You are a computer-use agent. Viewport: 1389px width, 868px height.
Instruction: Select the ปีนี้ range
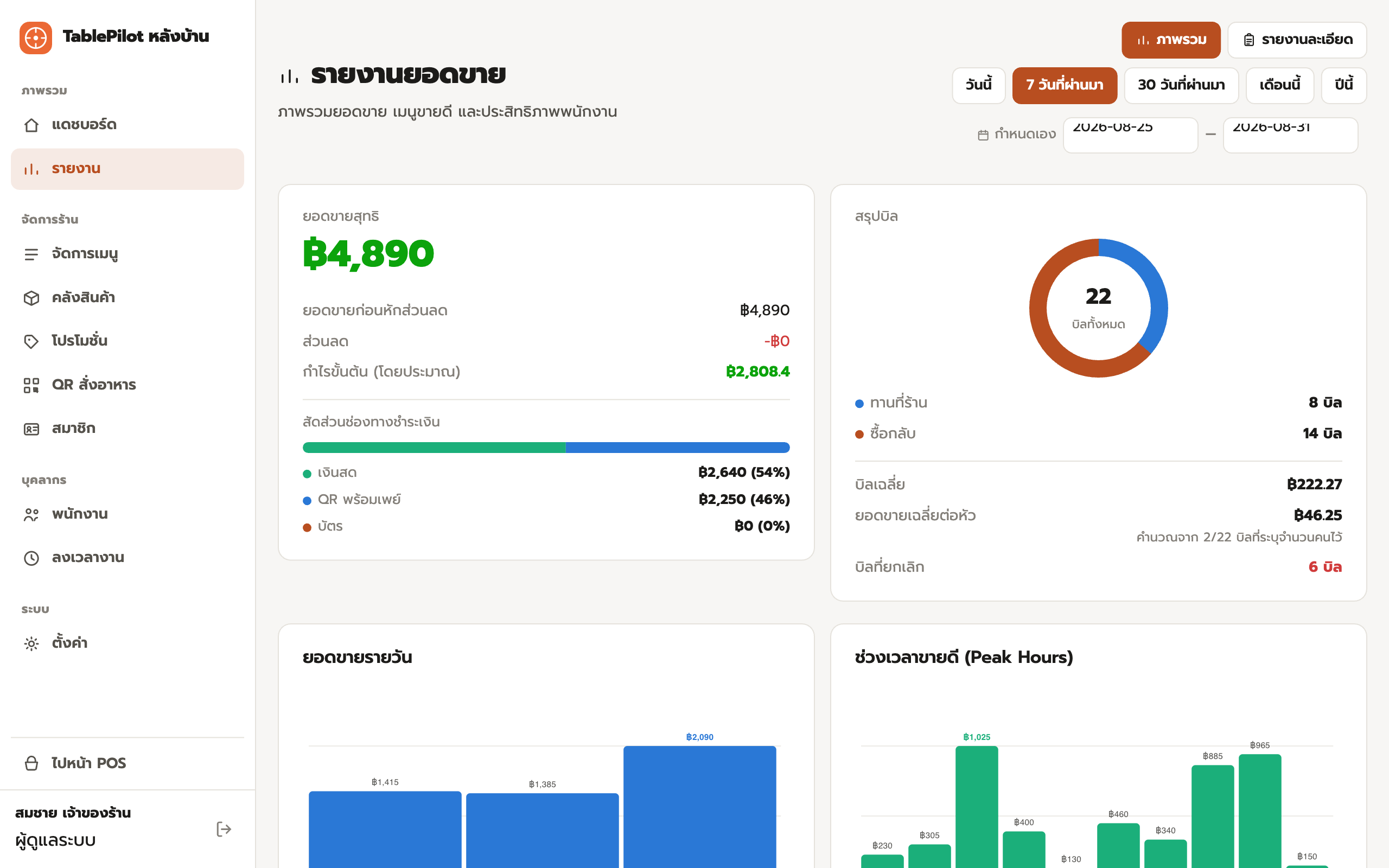[1343, 86]
